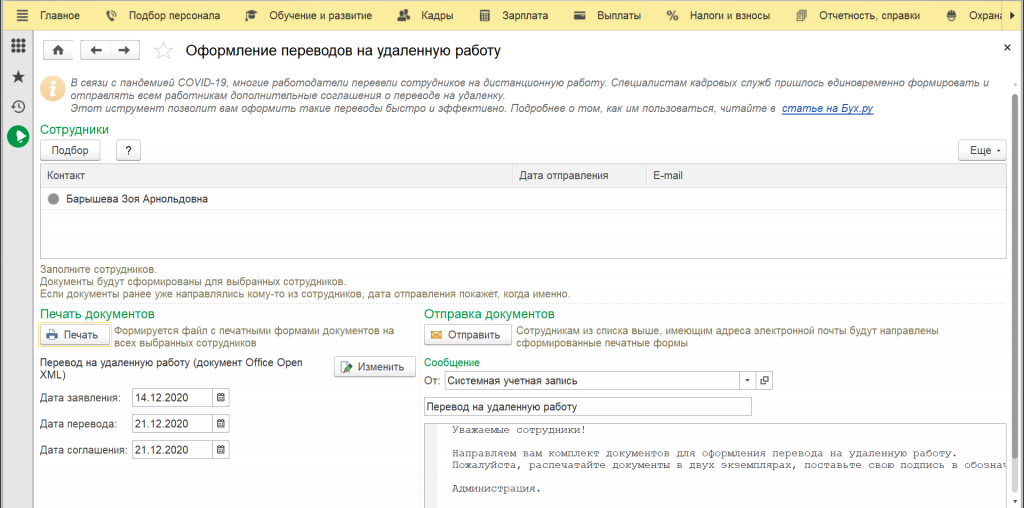This screenshot has width=1024, height=508.
Task: Open Favorites star in the left sidebar
Action: tap(18, 77)
